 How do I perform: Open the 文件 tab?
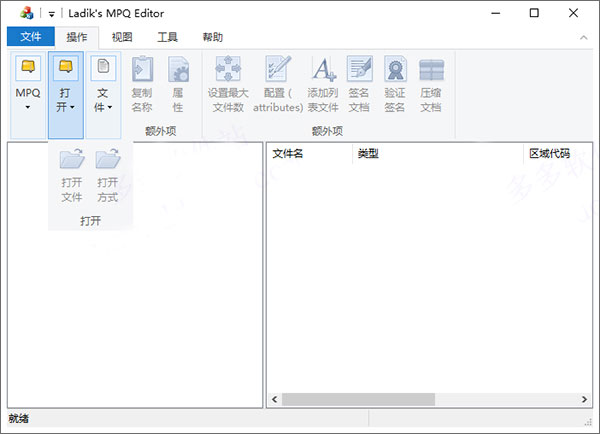tap(31, 37)
